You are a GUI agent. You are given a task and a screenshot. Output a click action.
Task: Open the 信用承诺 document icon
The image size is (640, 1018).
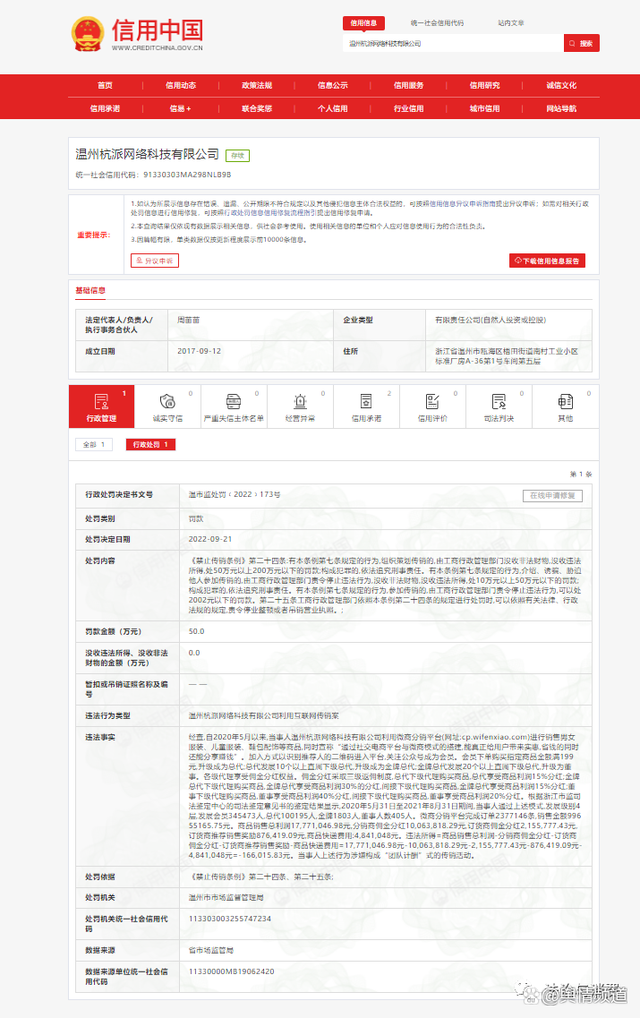366,402
